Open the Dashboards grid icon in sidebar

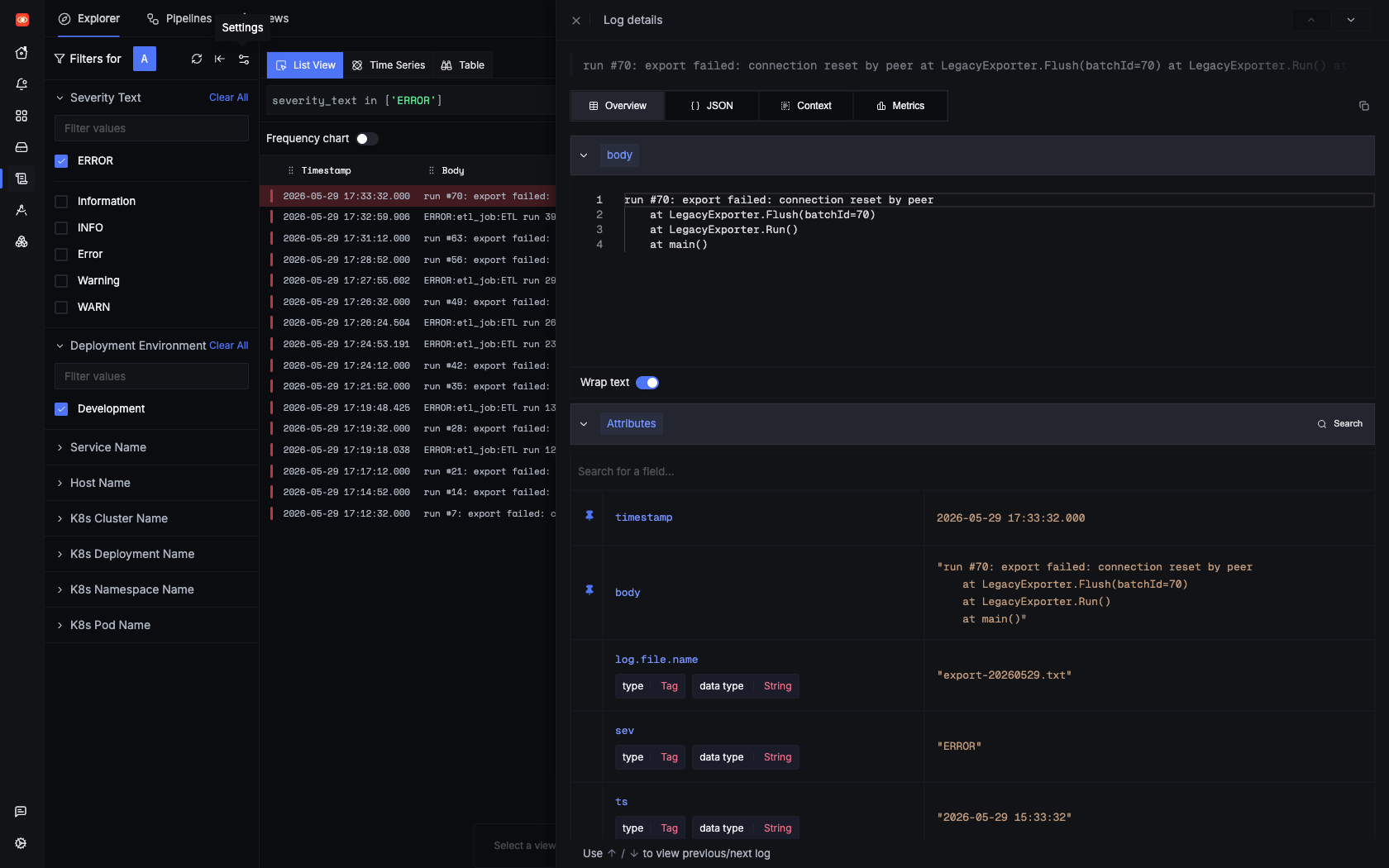(x=21, y=116)
